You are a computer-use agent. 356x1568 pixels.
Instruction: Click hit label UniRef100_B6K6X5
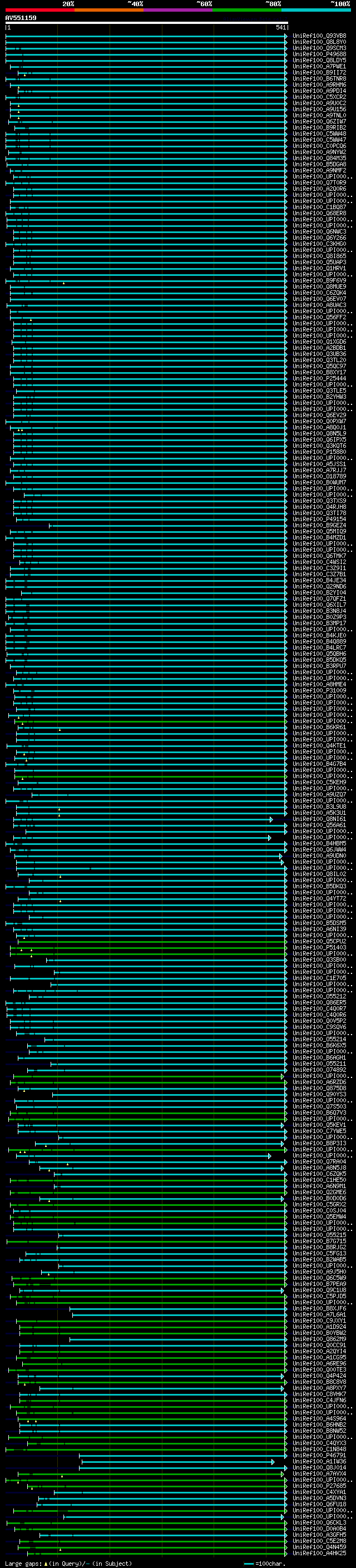tap(319, 1046)
